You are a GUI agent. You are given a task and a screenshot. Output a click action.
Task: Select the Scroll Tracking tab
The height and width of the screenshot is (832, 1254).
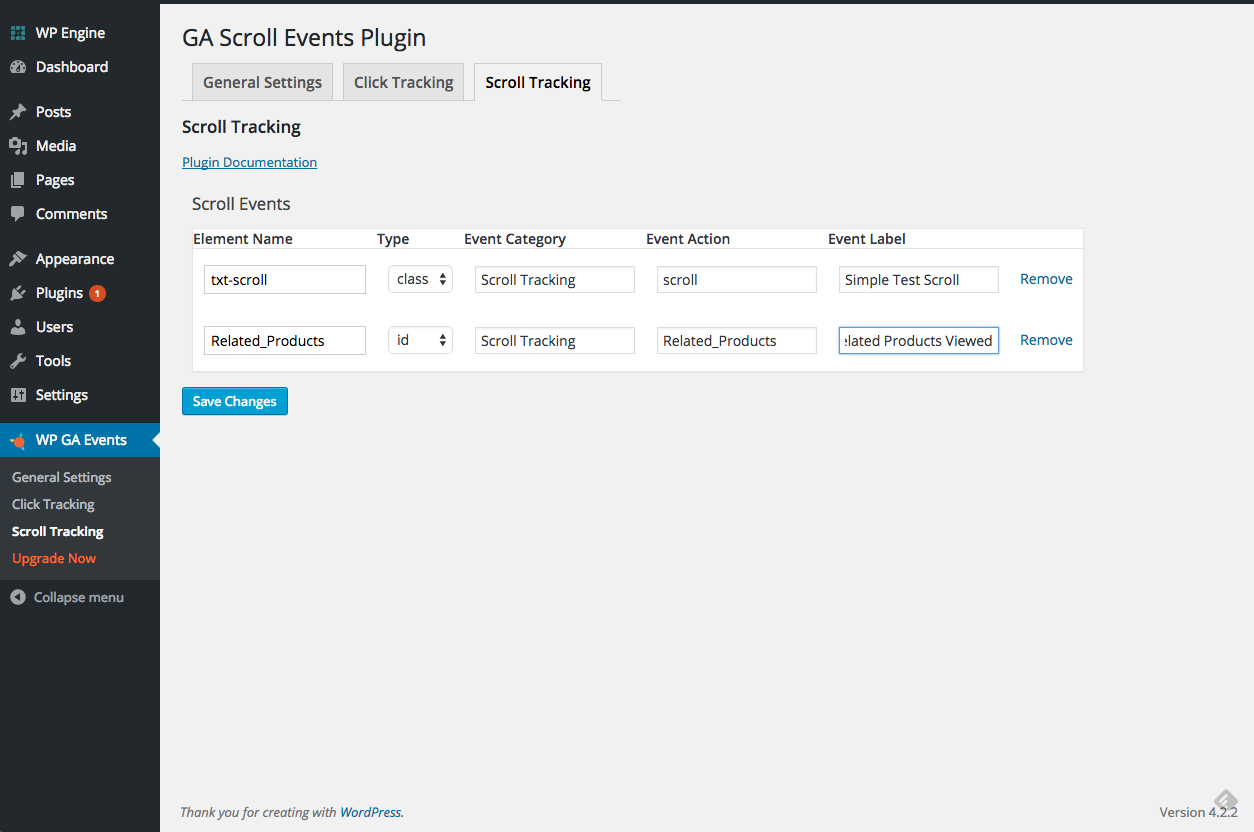[x=538, y=82]
